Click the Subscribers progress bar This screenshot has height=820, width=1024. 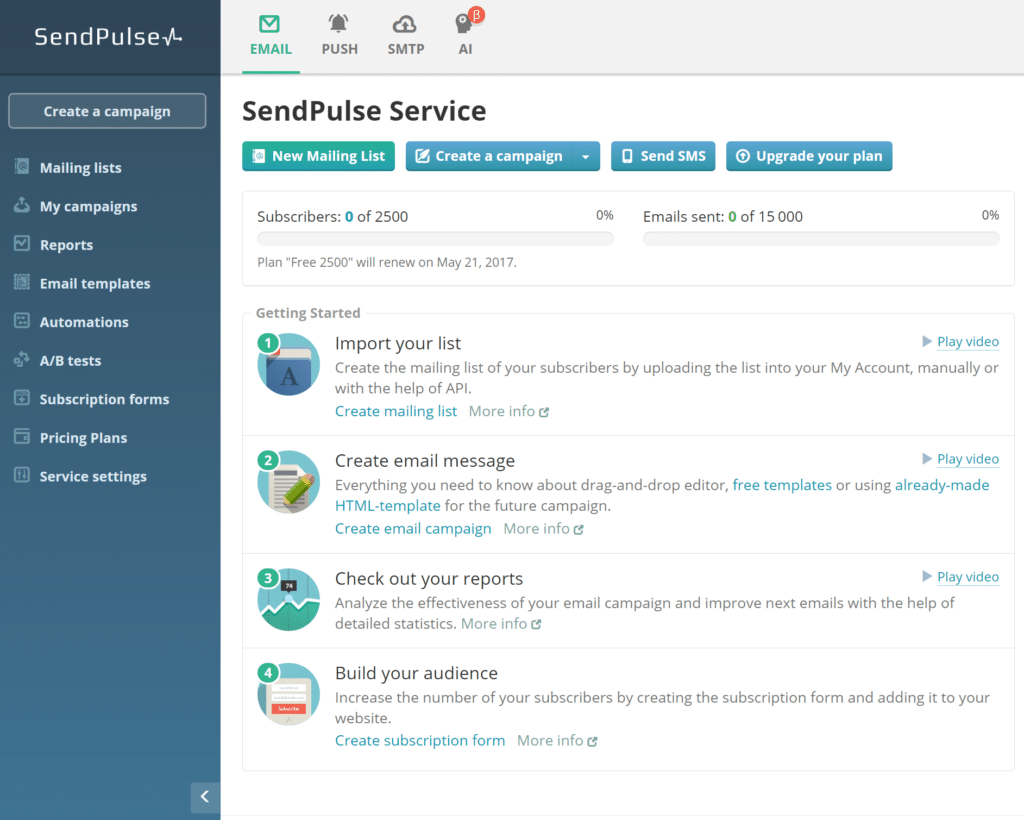pyautogui.click(x=435, y=238)
